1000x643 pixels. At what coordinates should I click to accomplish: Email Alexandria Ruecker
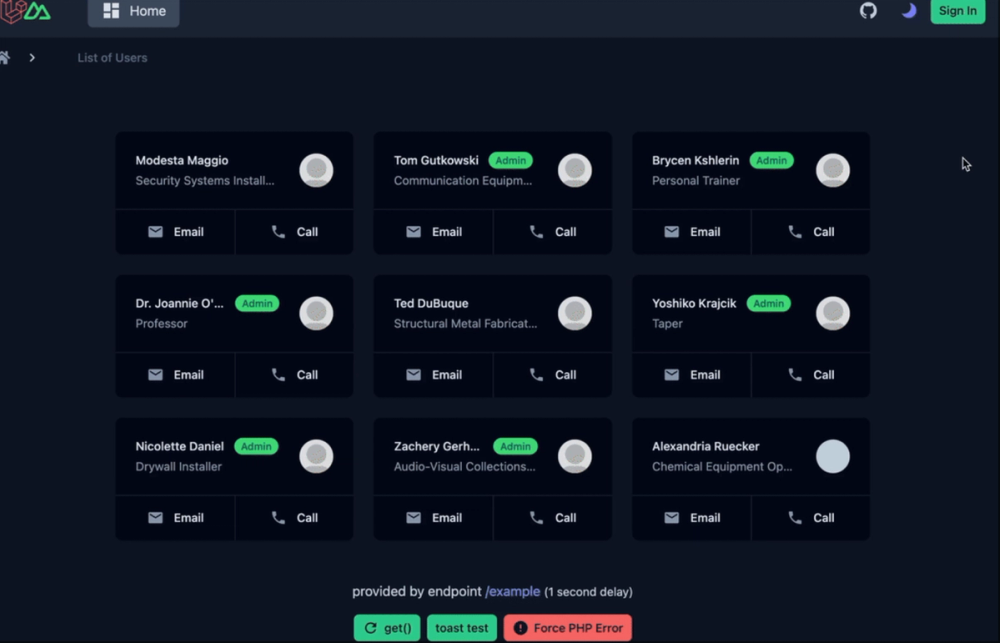pos(692,517)
